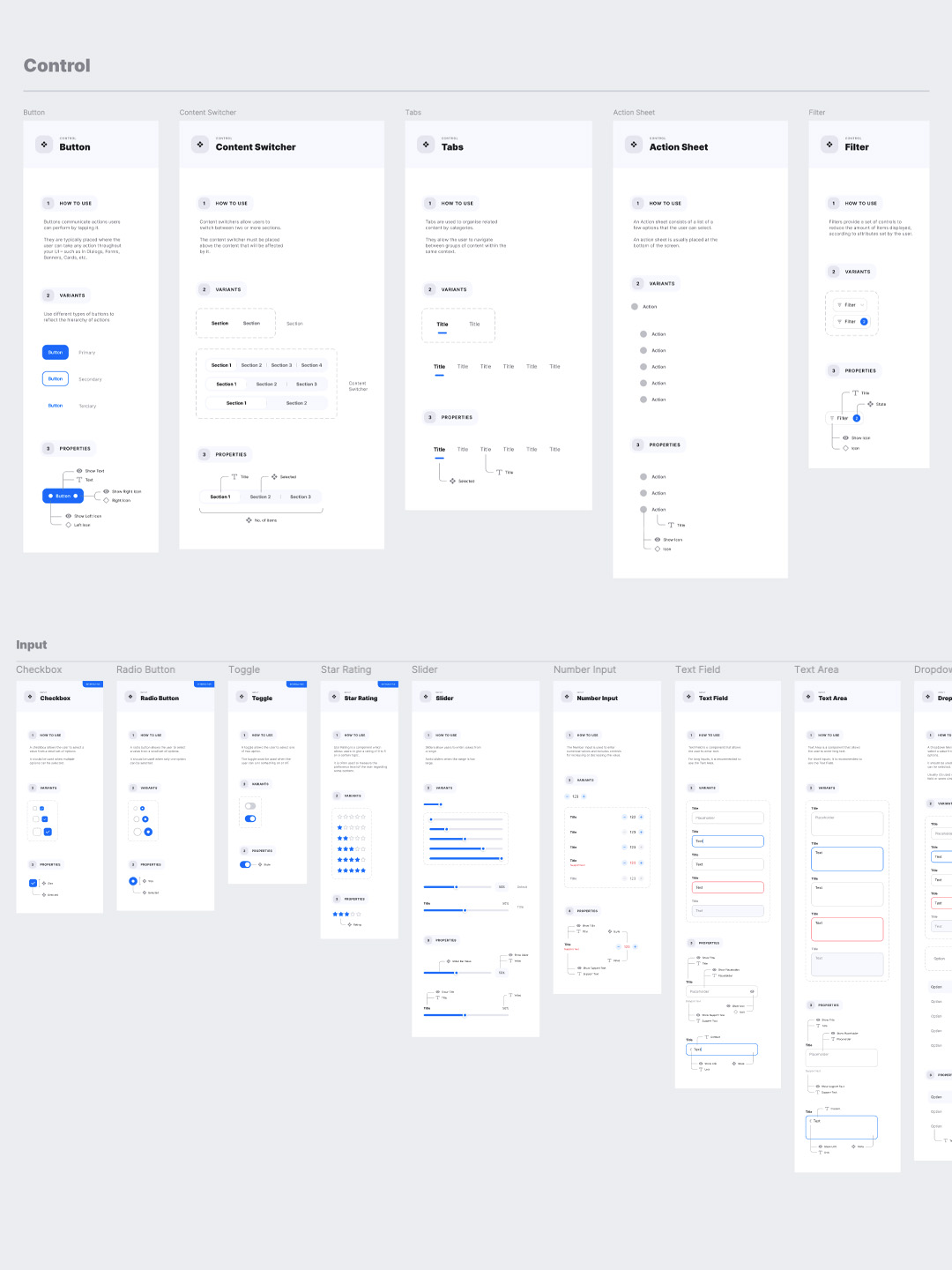Click the Dropdown frame label at right edge
This screenshot has height=1270, width=952.
(x=932, y=669)
